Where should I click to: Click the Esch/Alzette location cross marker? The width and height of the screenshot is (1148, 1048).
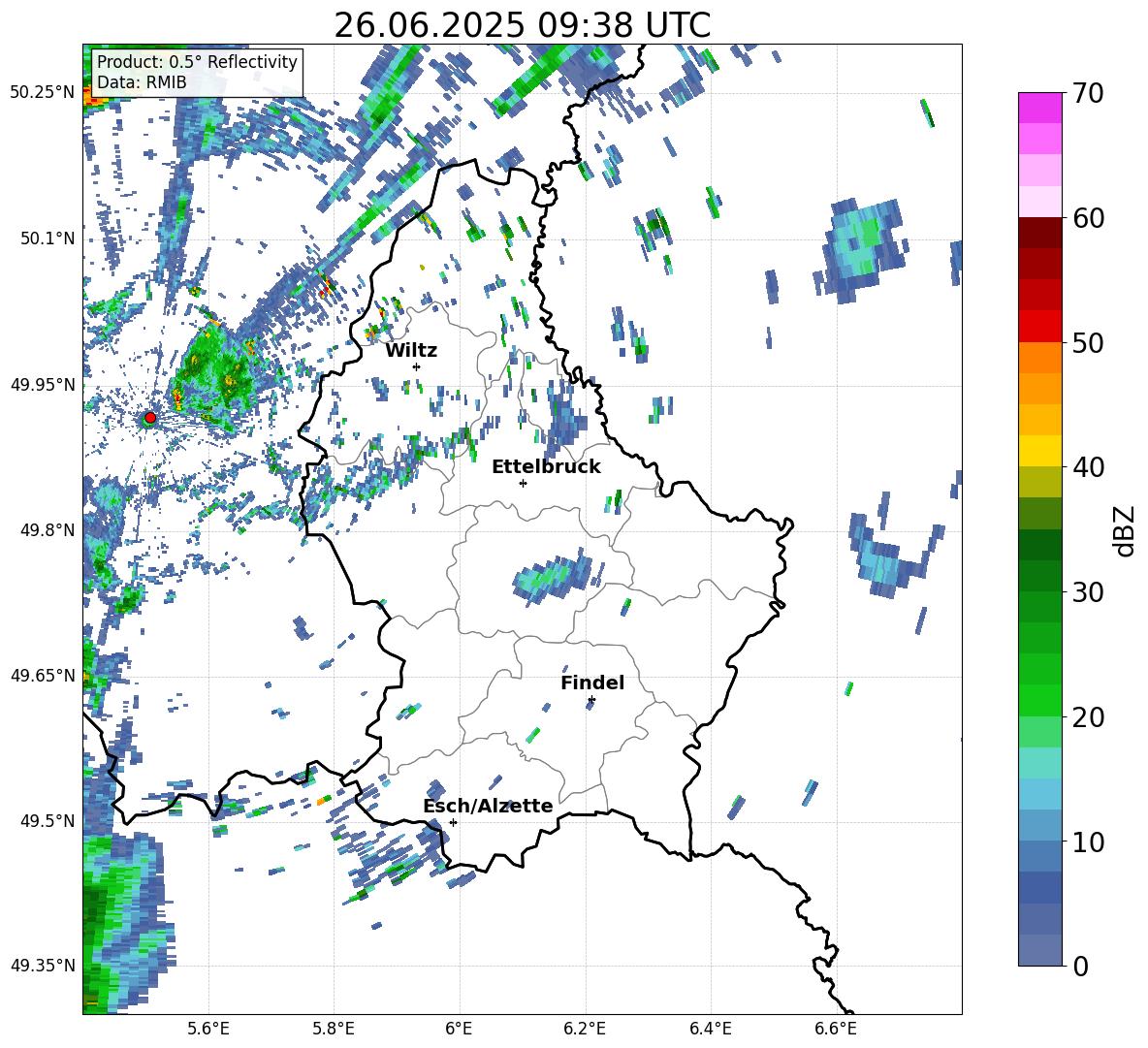453,822
